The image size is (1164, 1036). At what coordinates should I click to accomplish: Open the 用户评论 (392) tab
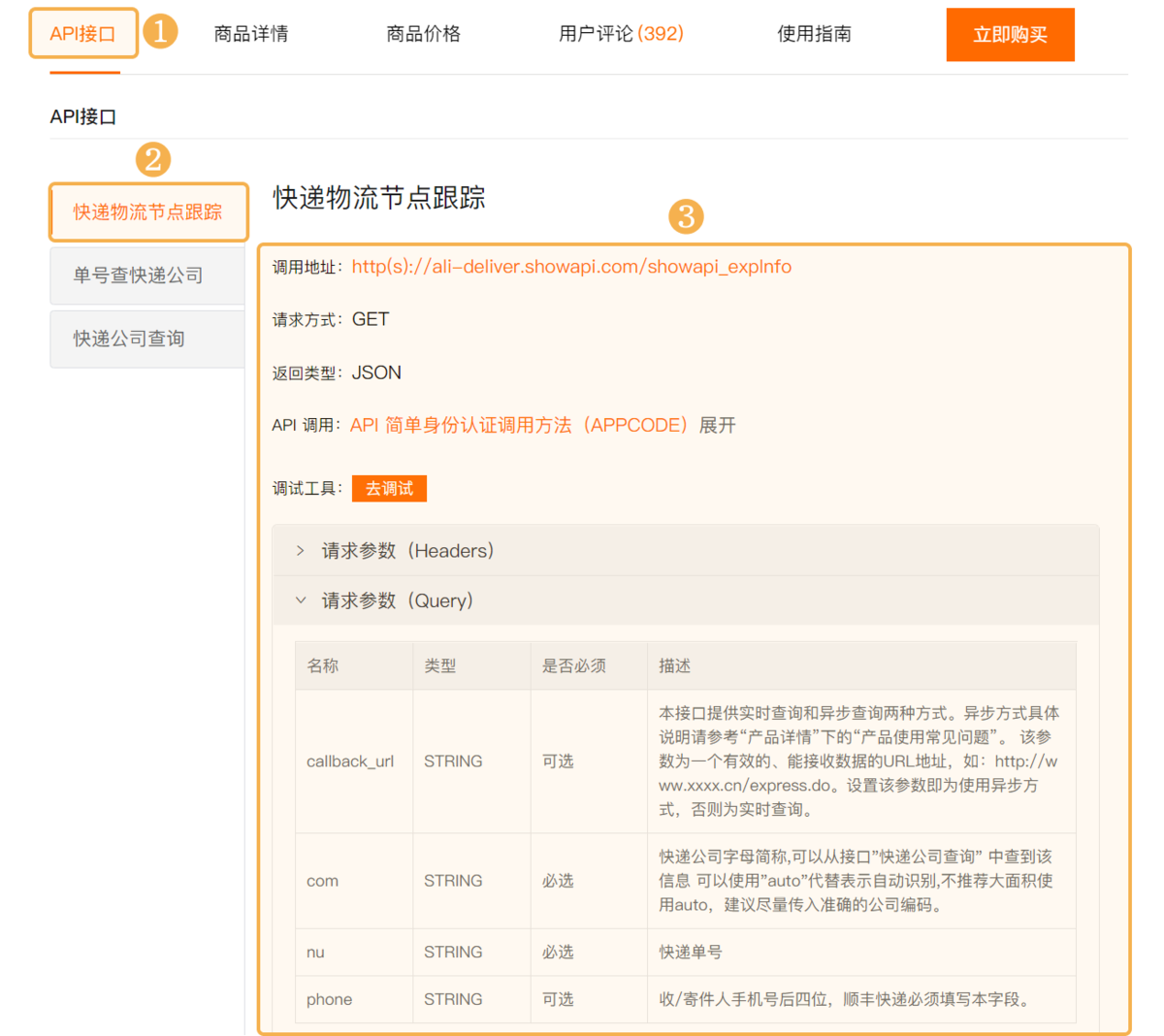point(621,34)
